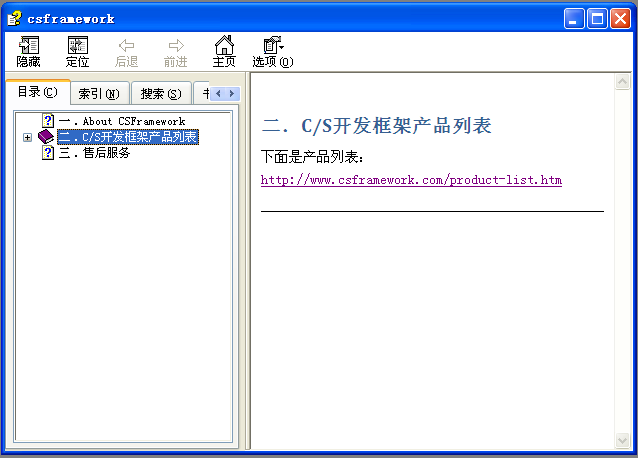This screenshot has width=638, height=458.
Task: Click the content pane scrollbar down arrow
Action: point(622,441)
